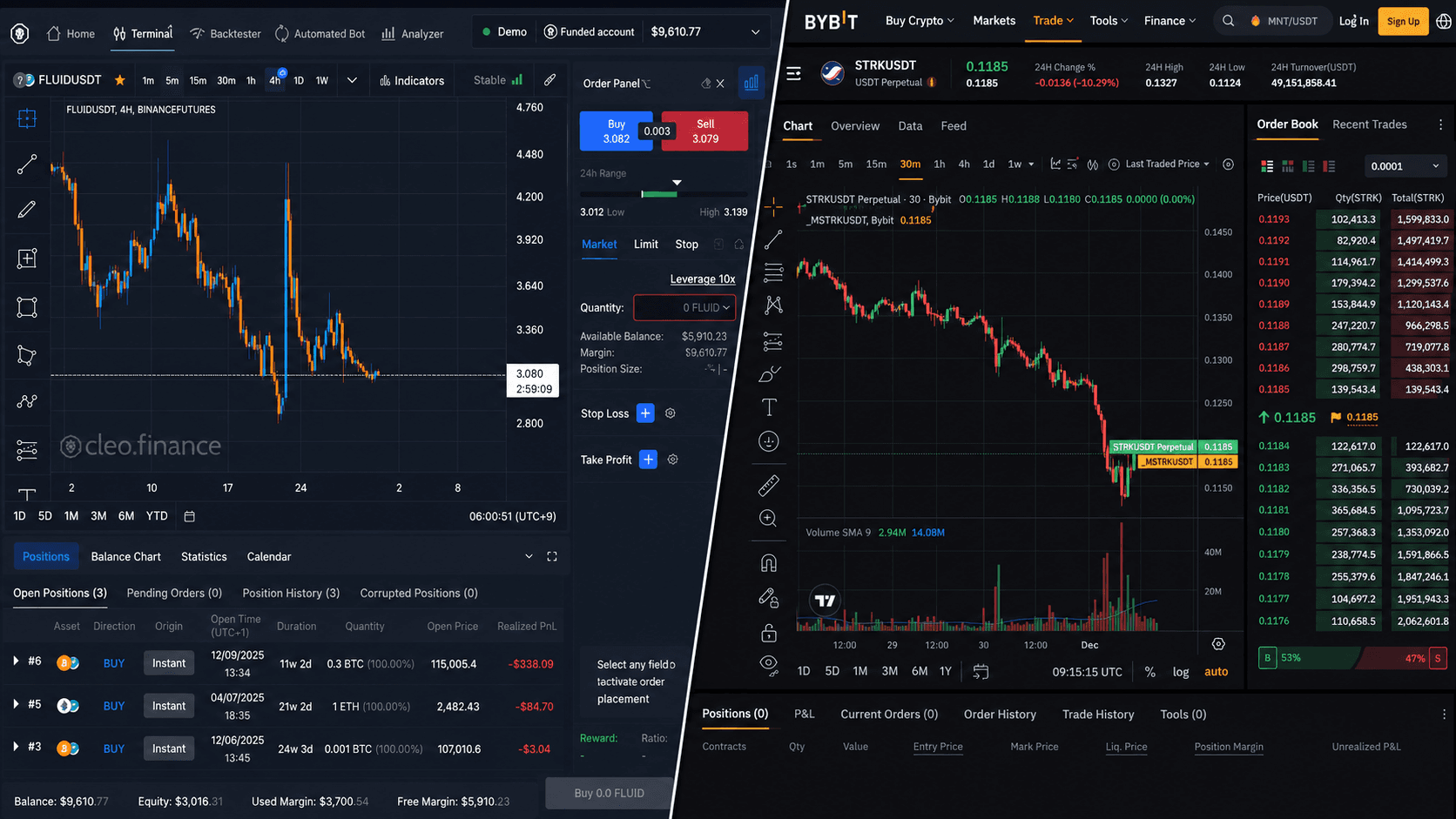Toggle log scale on Bybit chart
Image resolution: width=1456 pixels, height=819 pixels.
tap(1181, 672)
